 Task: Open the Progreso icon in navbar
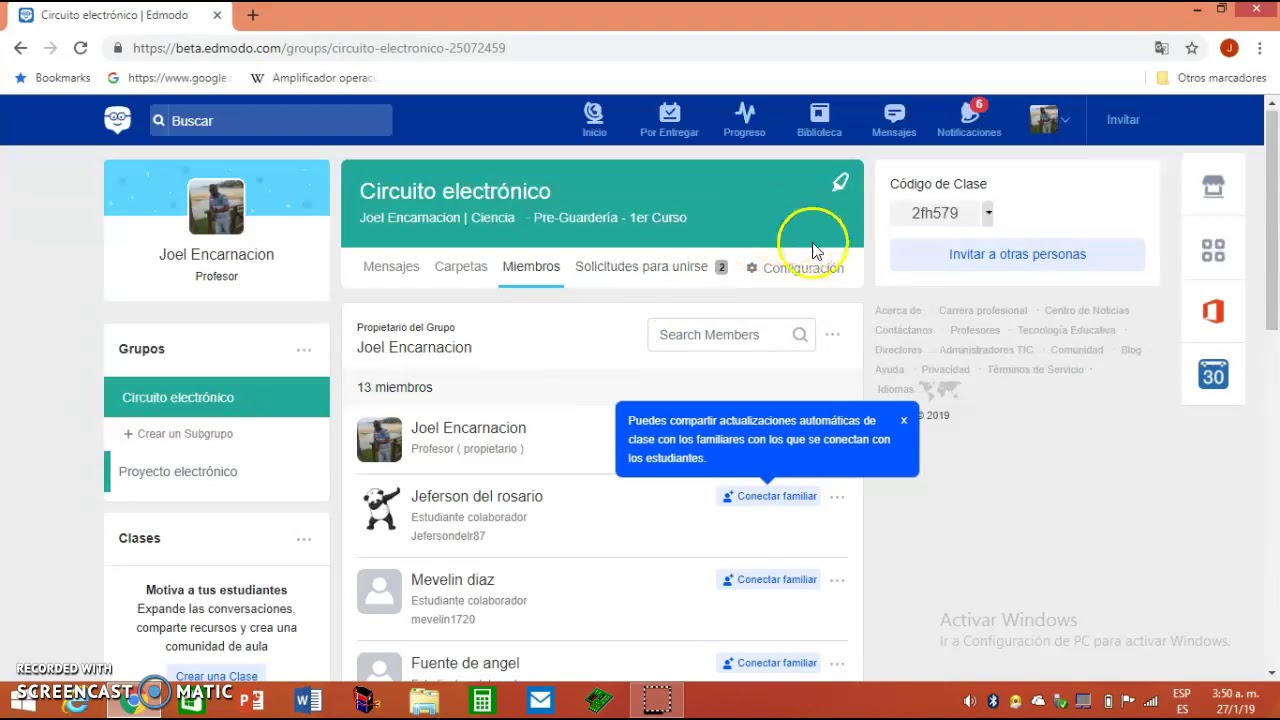tap(744, 119)
